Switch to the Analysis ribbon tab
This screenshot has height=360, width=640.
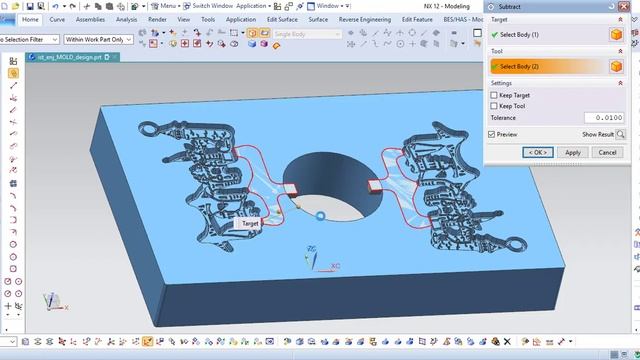(x=127, y=19)
